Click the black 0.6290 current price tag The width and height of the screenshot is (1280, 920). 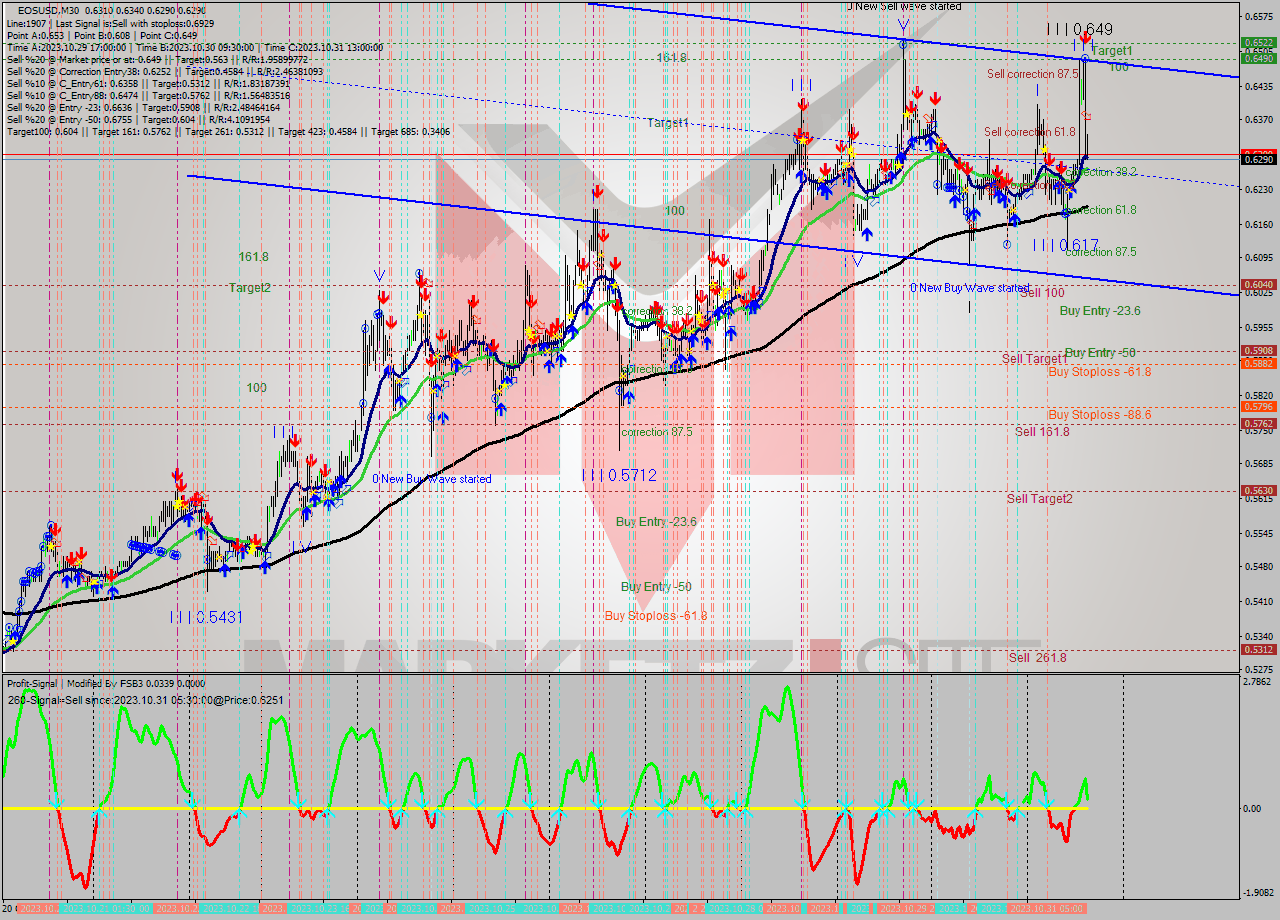[x=1257, y=158]
